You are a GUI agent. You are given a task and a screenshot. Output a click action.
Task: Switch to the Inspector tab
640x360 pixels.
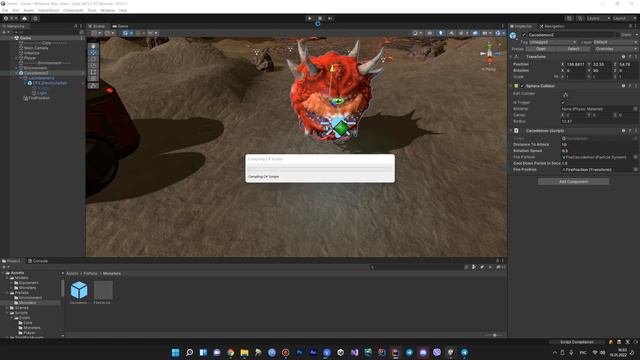click(x=521, y=26)
